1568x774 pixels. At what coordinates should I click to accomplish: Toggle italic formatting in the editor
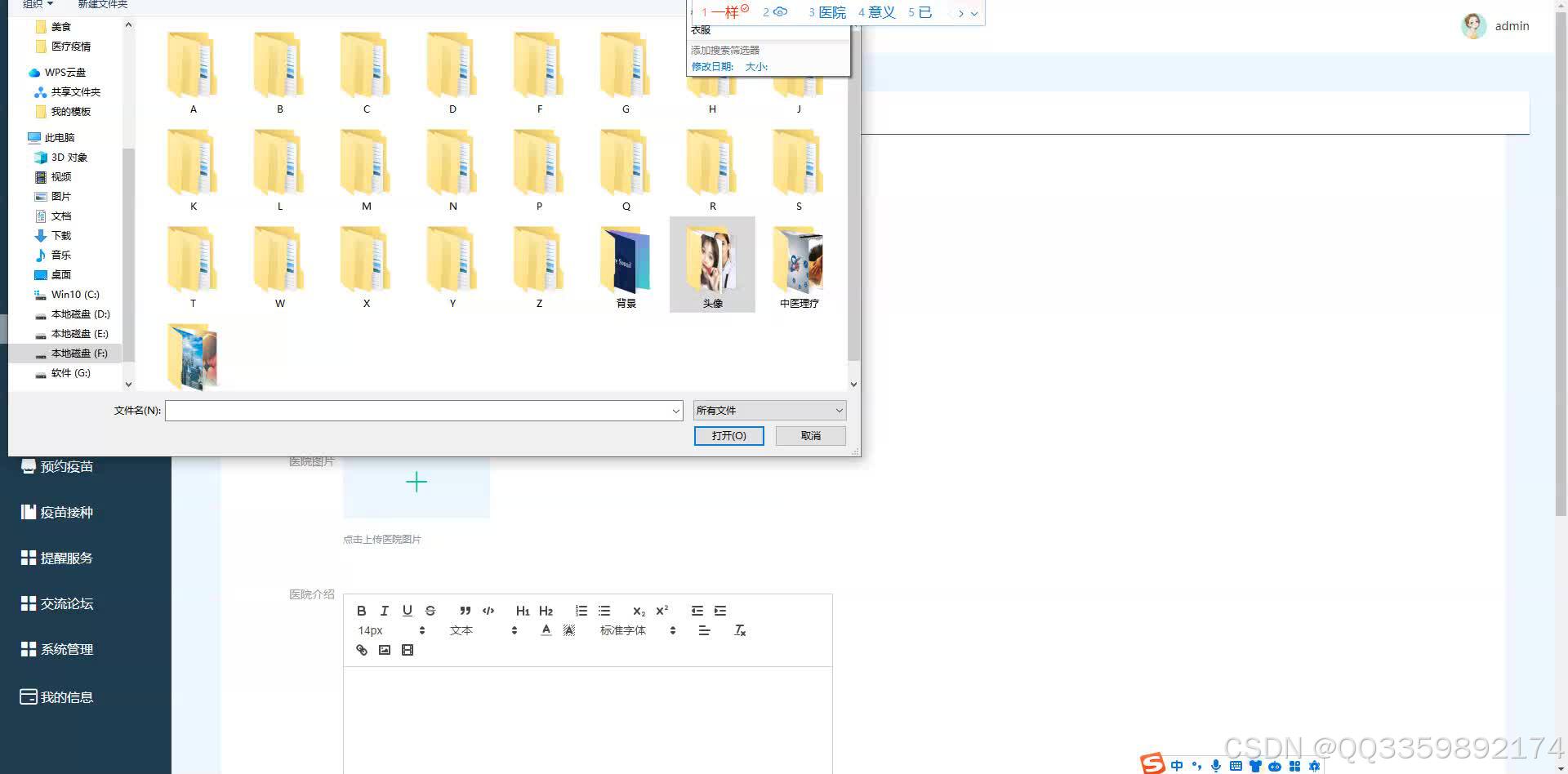385,611
